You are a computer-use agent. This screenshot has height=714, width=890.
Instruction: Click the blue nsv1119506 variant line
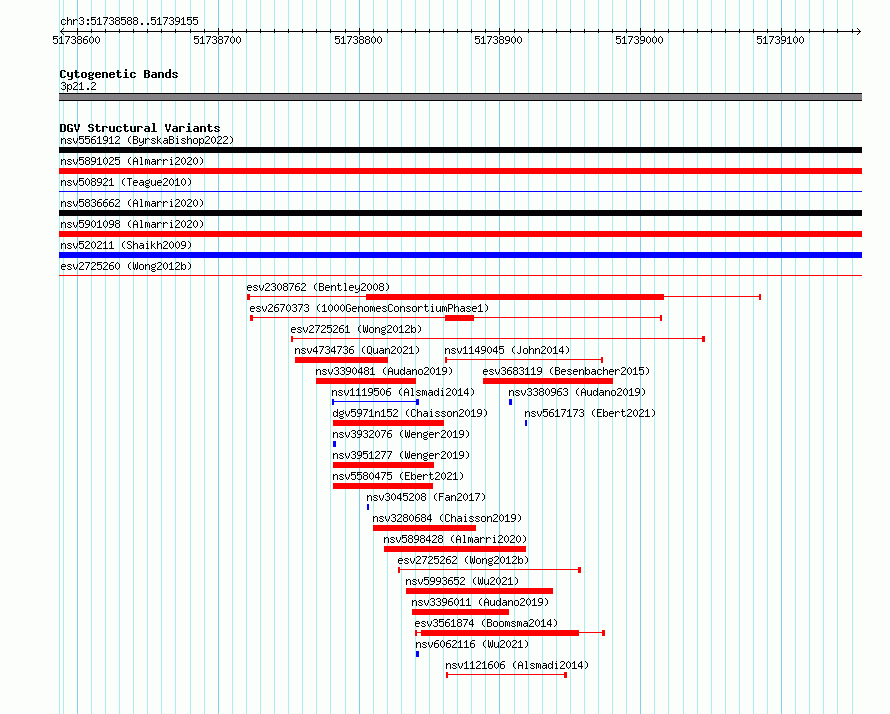point(375,402)
